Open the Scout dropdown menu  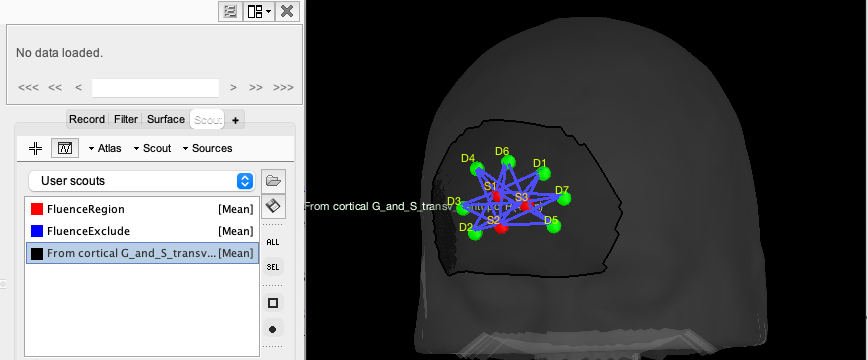pos(152,148)
